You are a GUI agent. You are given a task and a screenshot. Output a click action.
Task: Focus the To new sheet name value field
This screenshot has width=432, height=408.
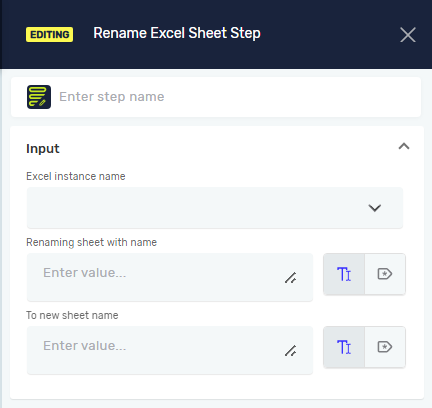(170, 350)
